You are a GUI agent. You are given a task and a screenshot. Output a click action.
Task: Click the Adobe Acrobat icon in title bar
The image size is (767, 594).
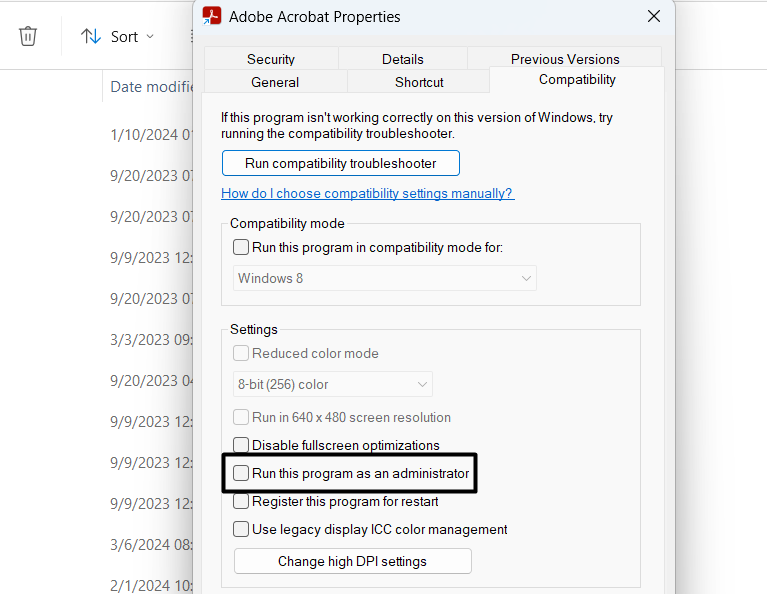pyautogui.click(x=212, y=16)
